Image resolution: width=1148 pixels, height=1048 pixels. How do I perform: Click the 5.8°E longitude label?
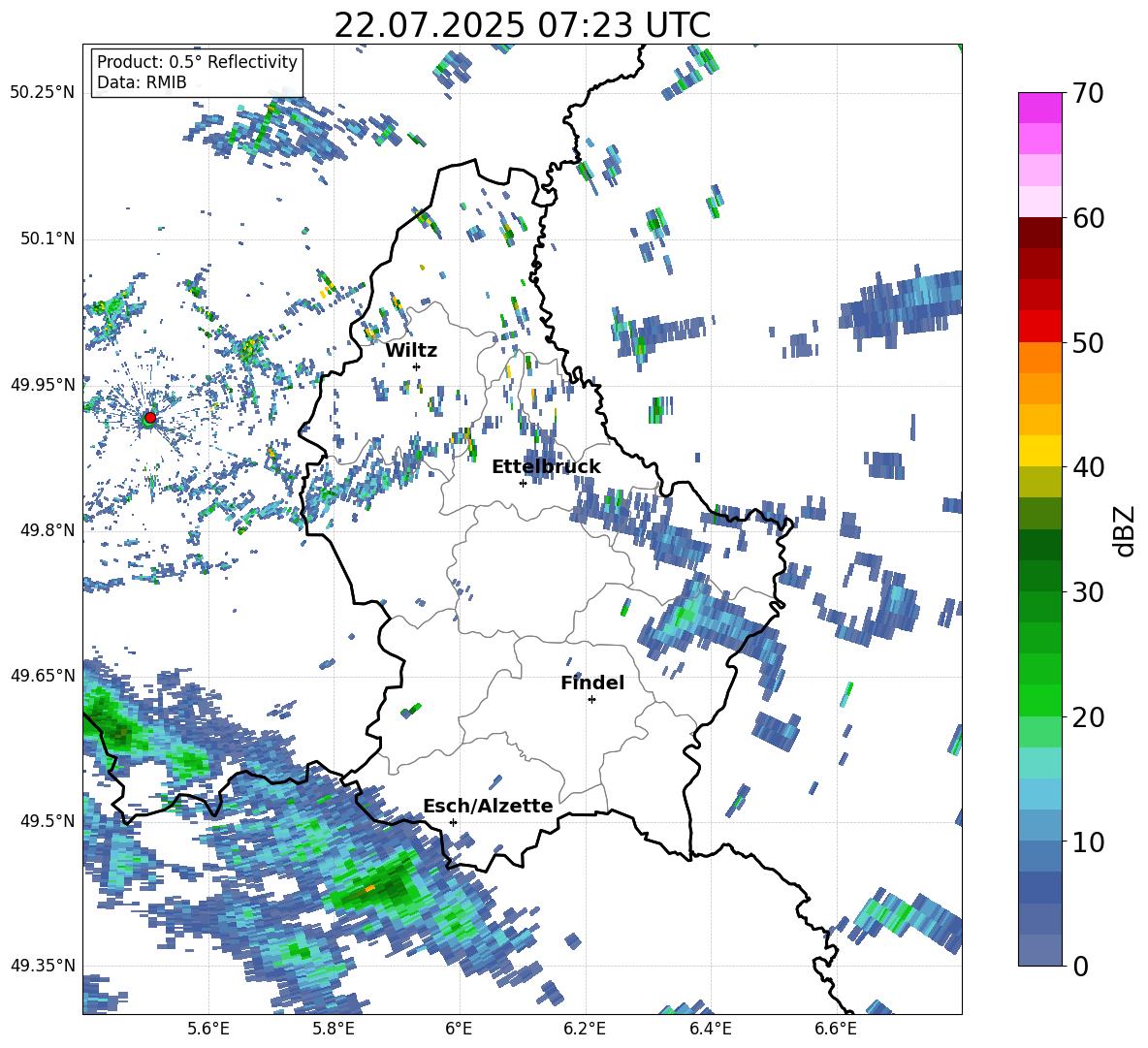coord(334,1029)
